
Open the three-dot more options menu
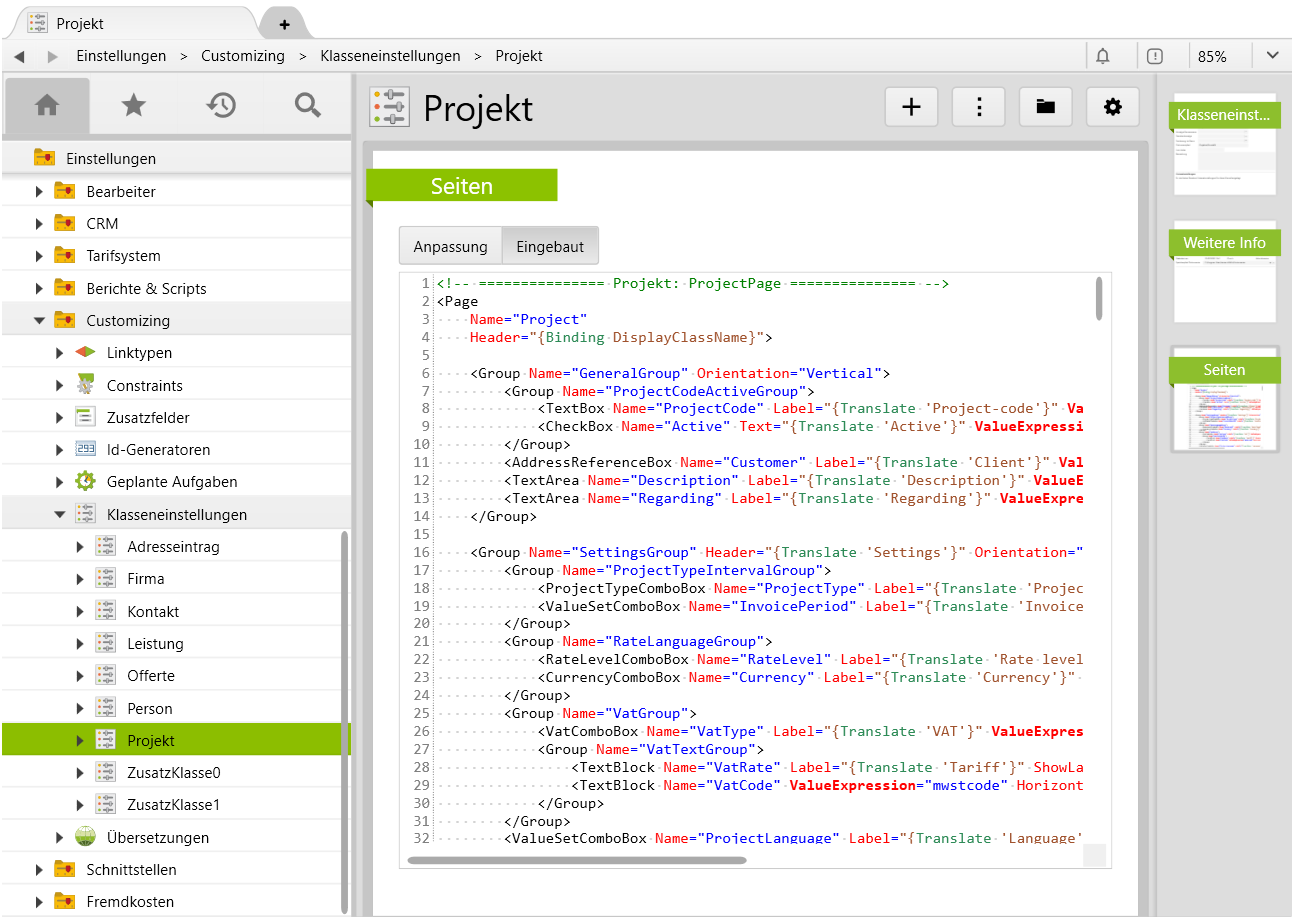pos(978,107)
